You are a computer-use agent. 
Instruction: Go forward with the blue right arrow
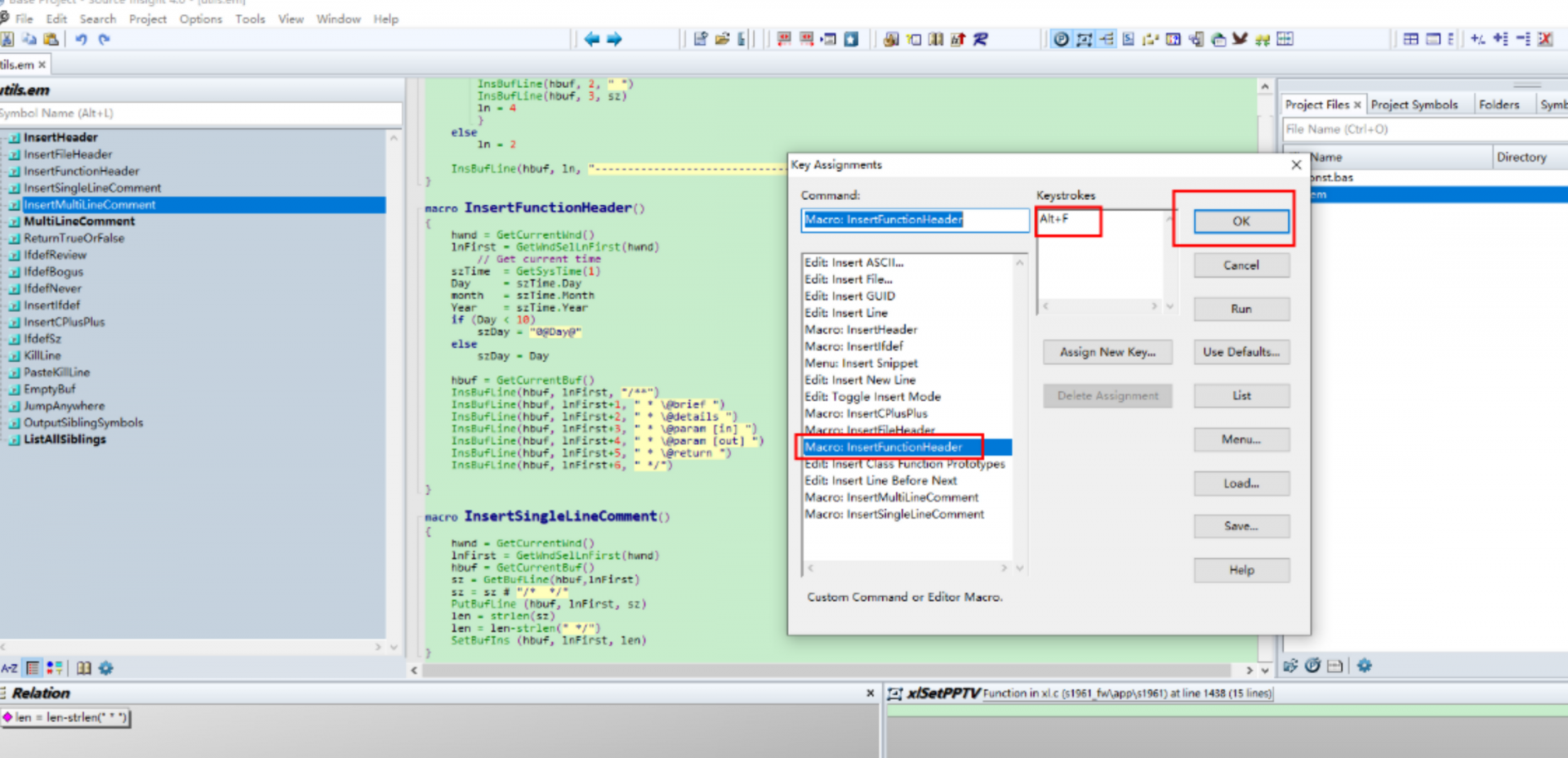point(614,39)
